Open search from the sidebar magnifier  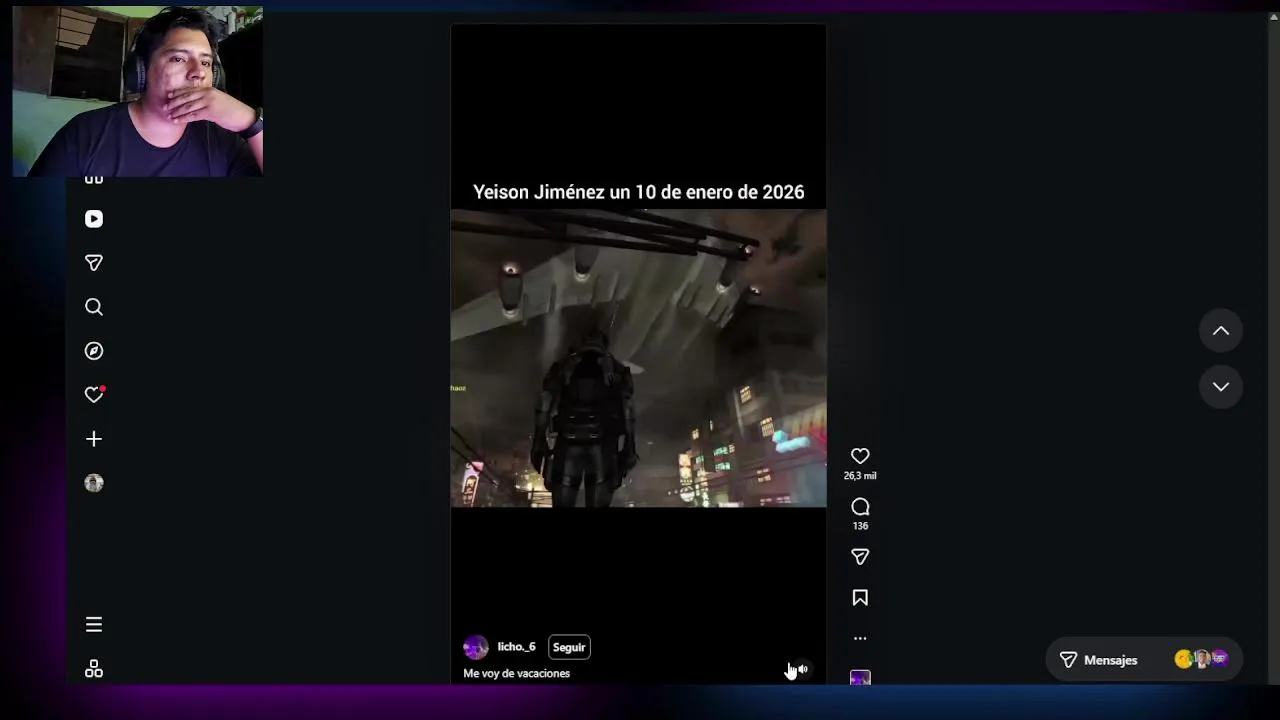[94, 307]
